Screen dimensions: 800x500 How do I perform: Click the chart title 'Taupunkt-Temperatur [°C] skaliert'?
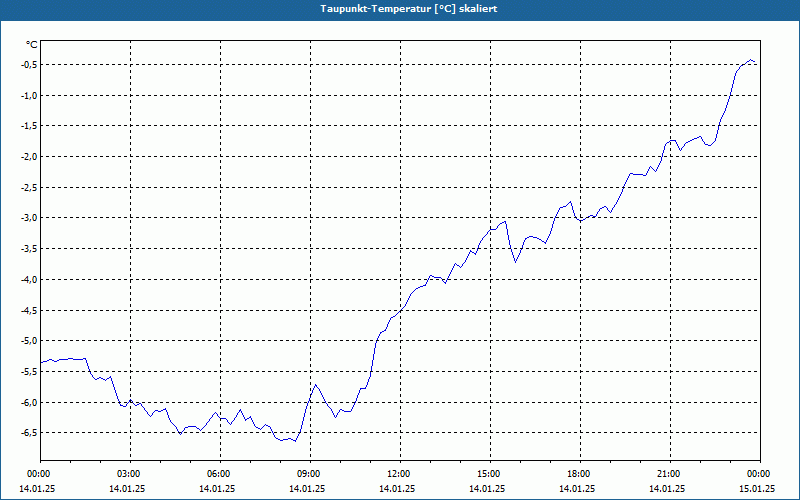[x=409, y=9]
